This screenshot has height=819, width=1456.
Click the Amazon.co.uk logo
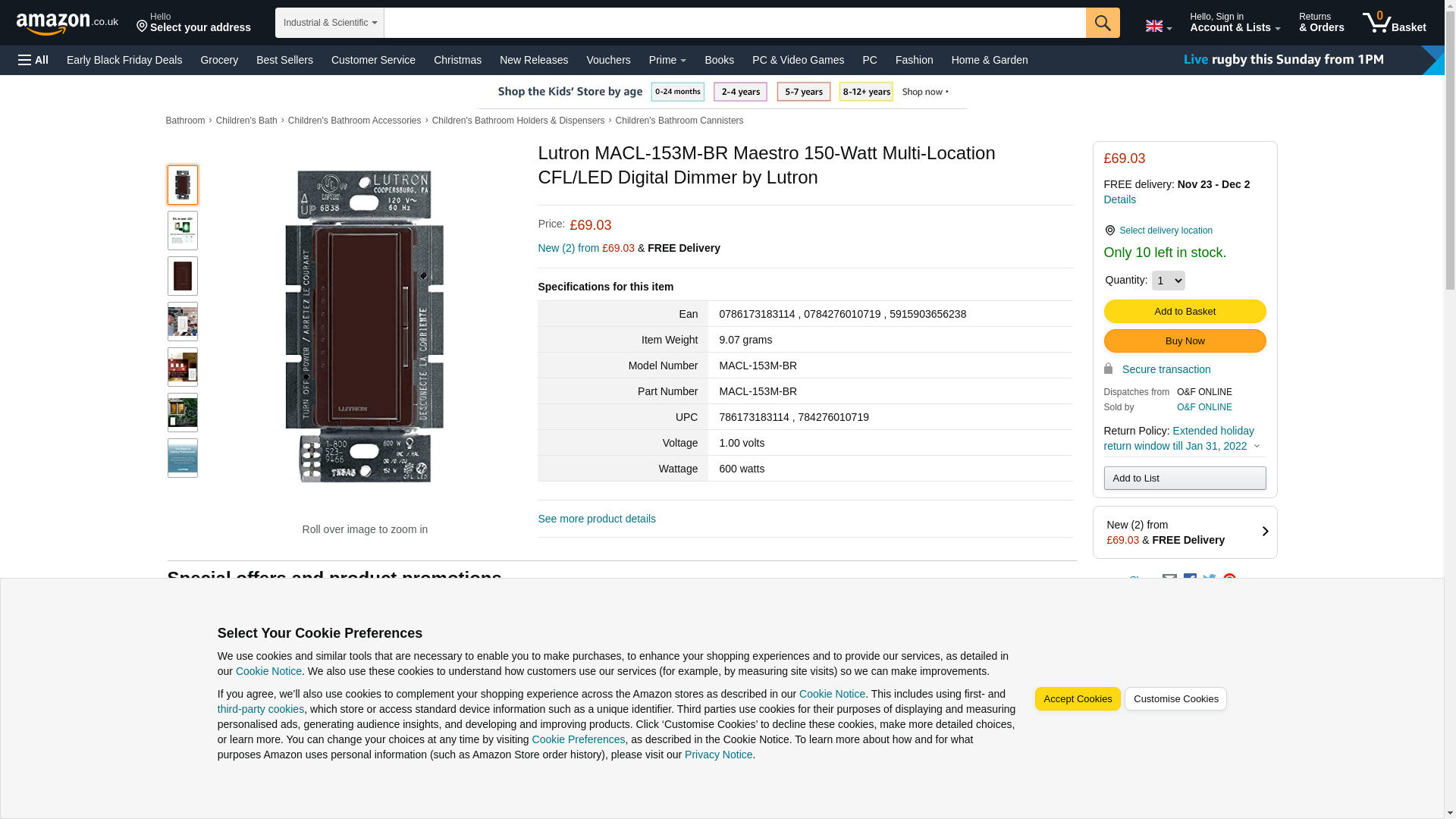(67, 23)
